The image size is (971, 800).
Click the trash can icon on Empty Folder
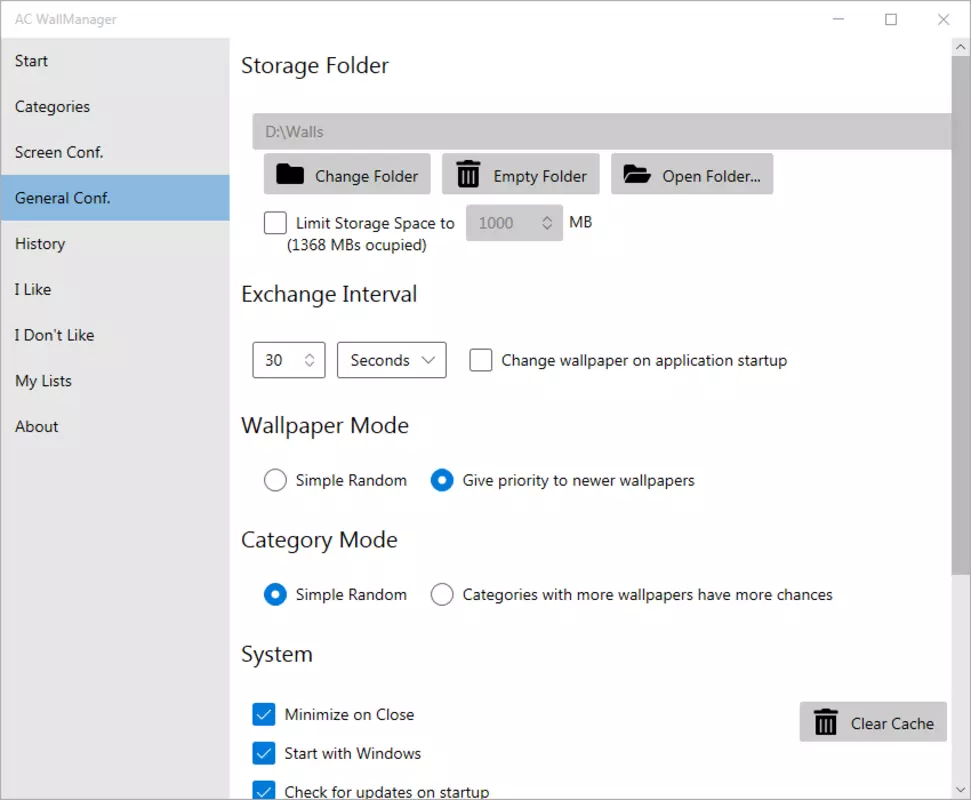468,174
